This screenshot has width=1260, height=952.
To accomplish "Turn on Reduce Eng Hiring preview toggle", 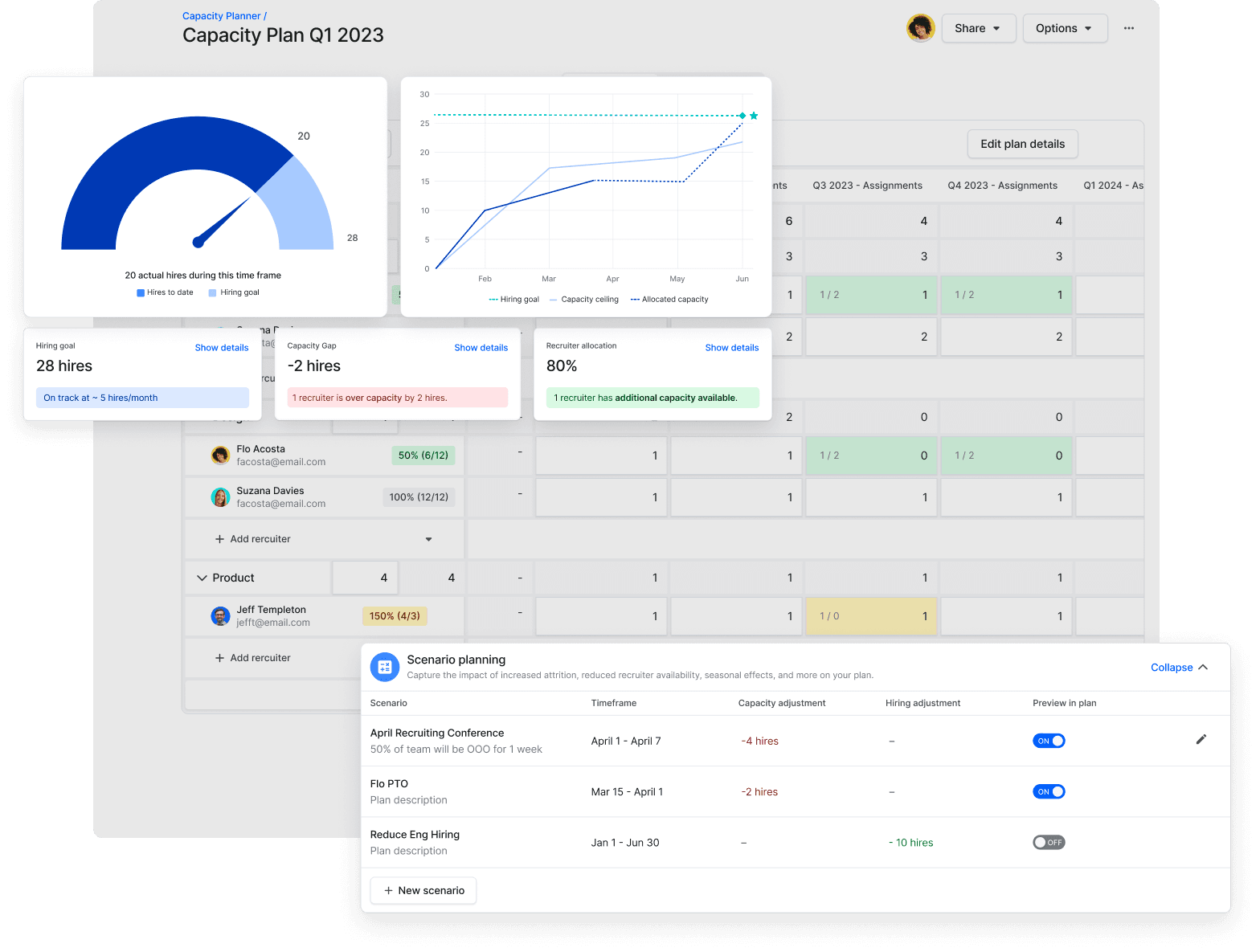I will 1049,842.
